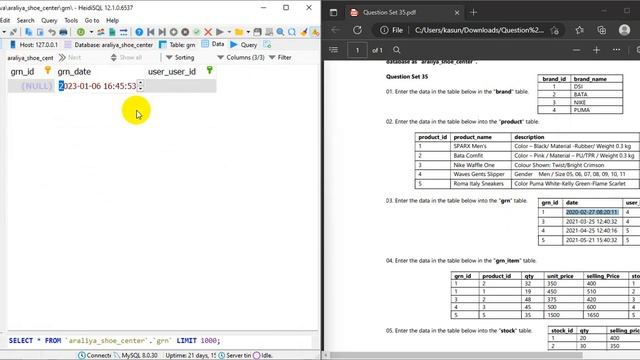Click the broom Clear icon
Viewport: 640px width, 360px height.
[304, 32]
